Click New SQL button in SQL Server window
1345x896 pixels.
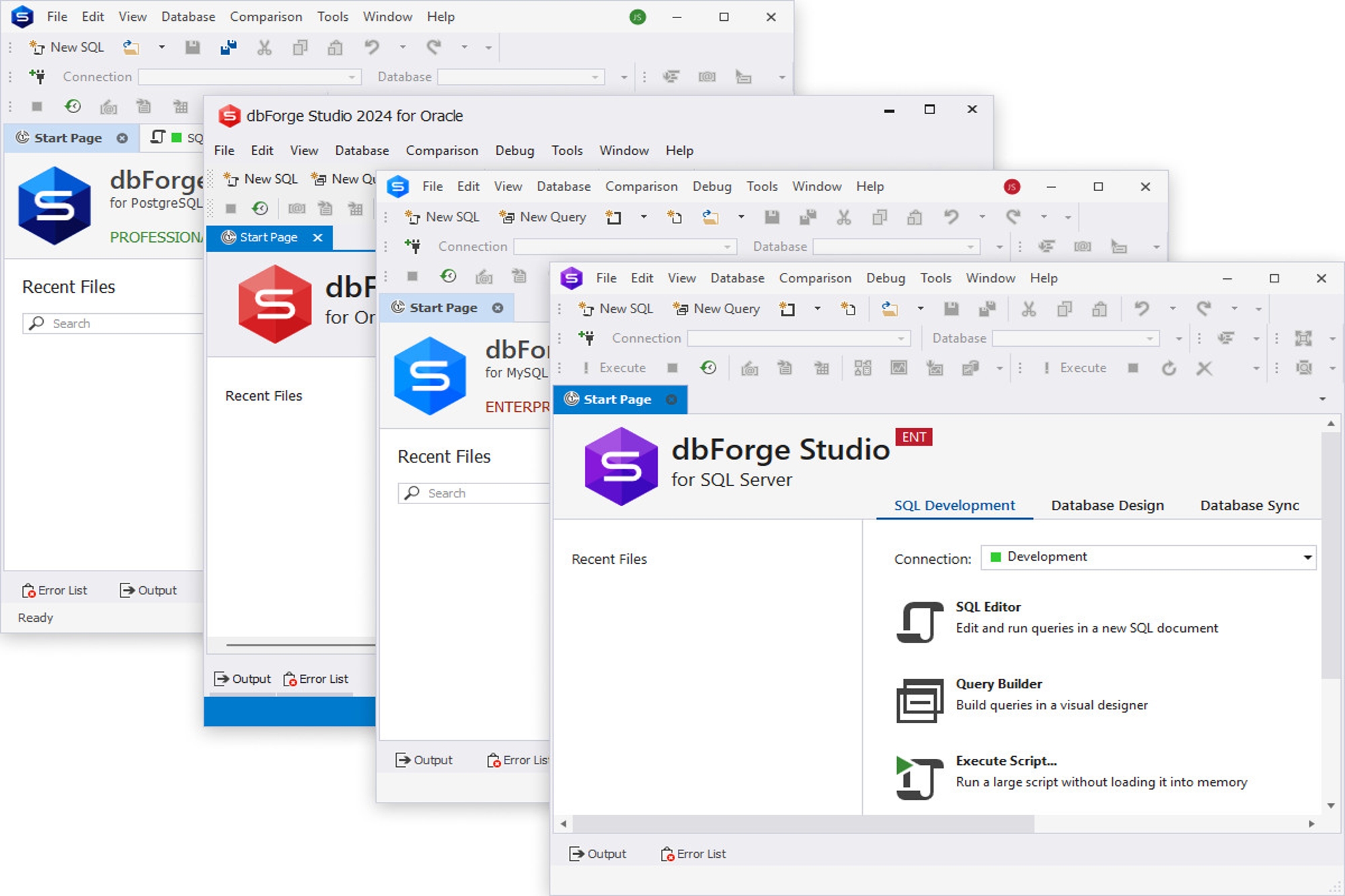(x=616, y=309)
